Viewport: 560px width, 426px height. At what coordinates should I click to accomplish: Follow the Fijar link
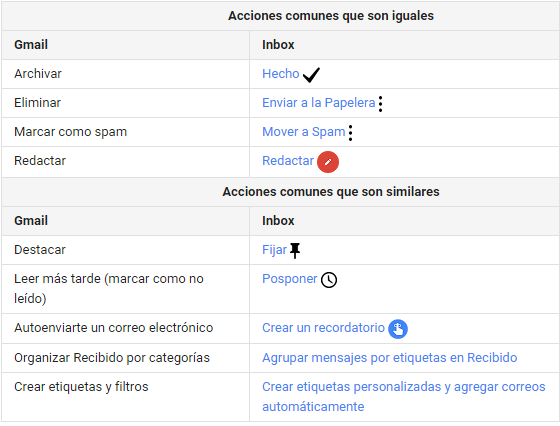[274, 250]
